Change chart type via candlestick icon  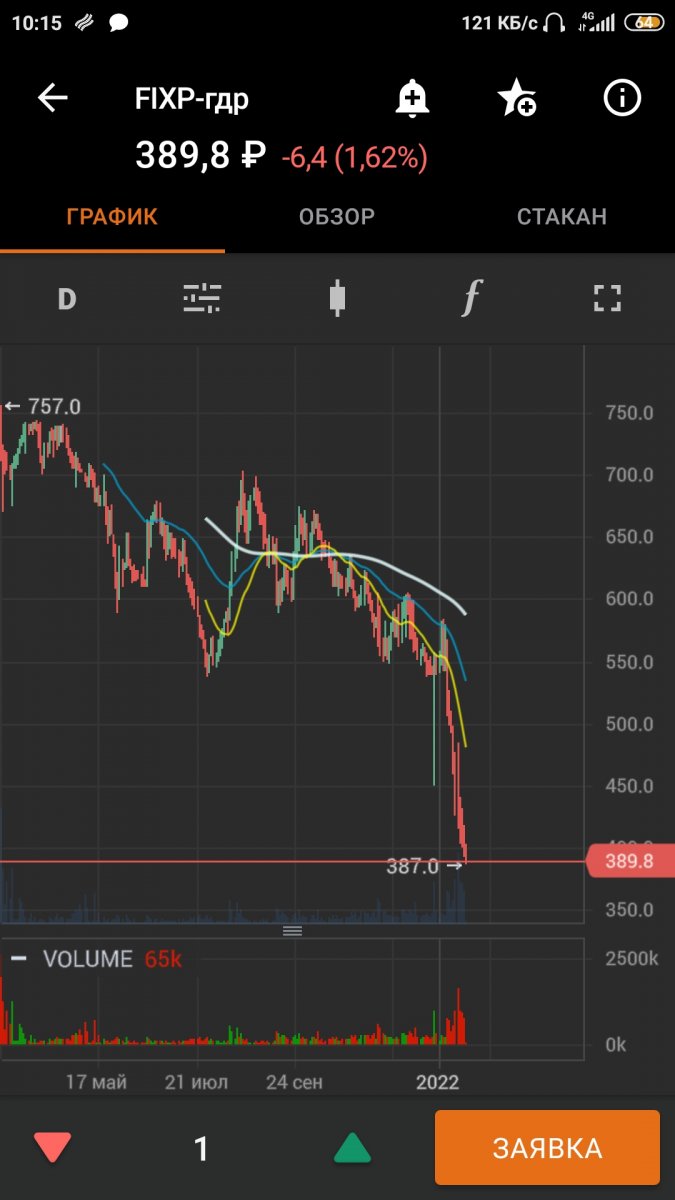(x=337, y=298)
